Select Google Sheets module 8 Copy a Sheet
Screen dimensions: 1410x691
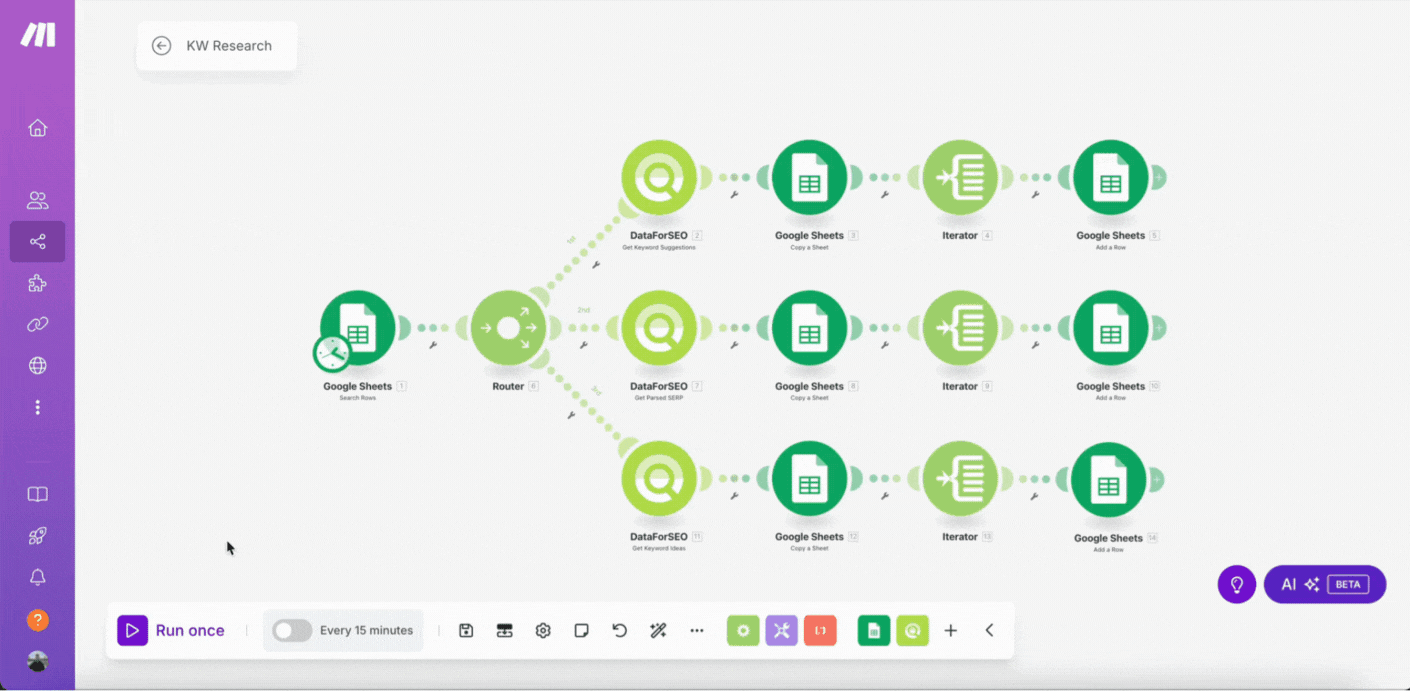[x=810, y=328]
